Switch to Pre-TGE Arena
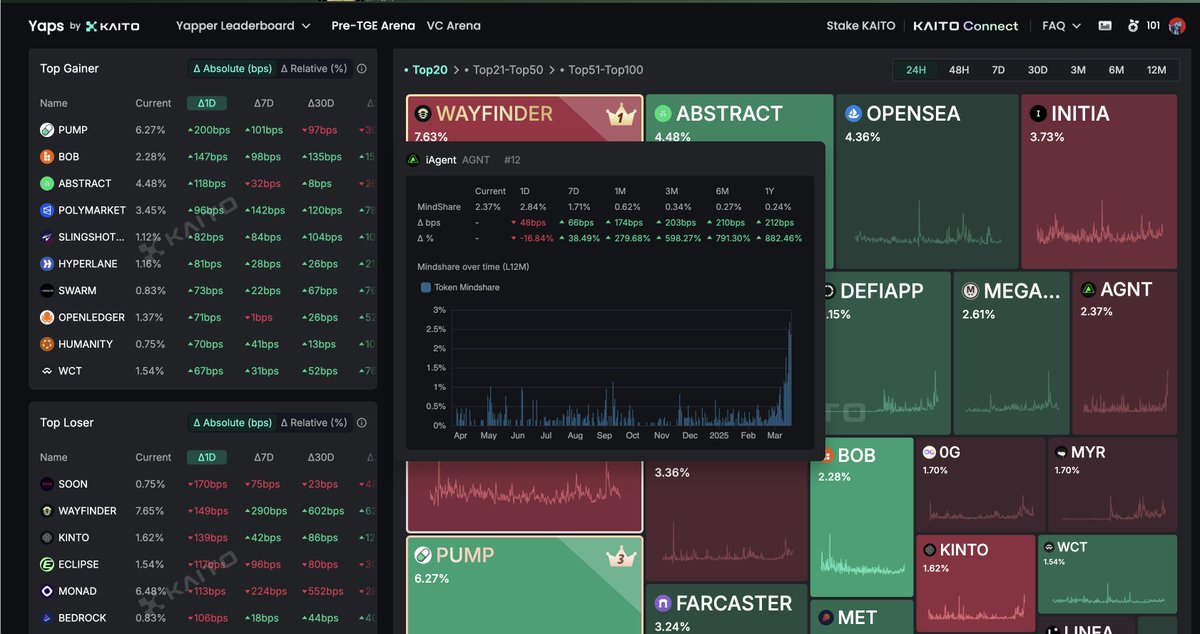The image size is (1200, 634). point(373,26)
